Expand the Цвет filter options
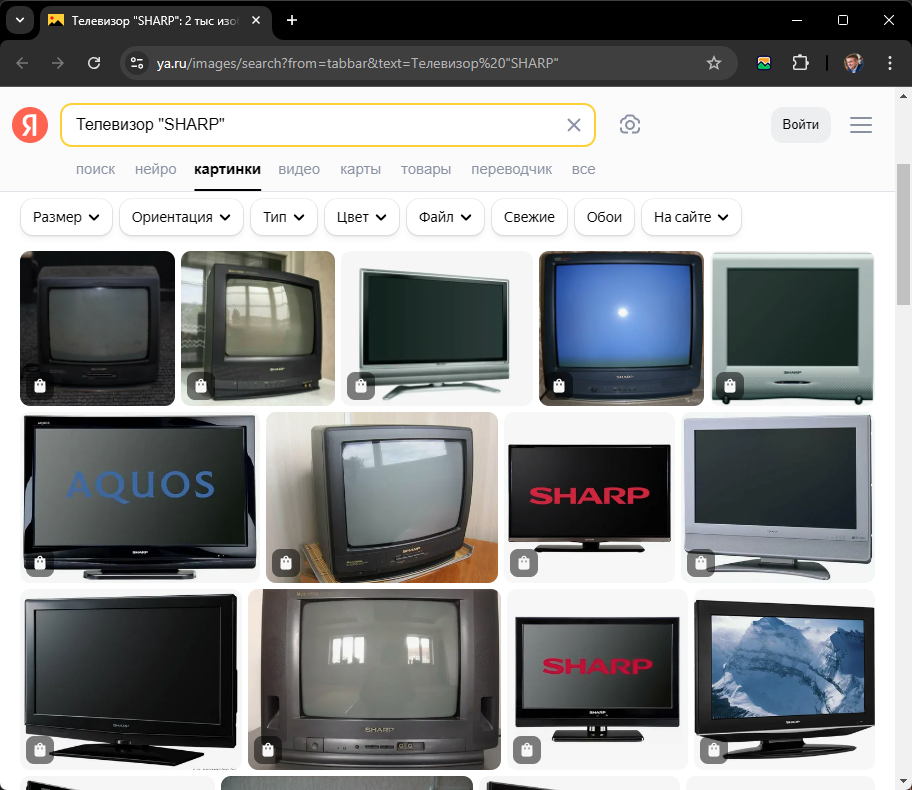 [x=361, y=217]
